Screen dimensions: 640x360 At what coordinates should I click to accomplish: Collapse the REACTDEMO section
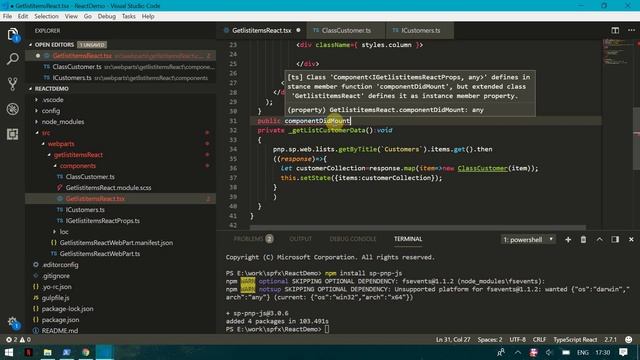pyautogui.click(x=31, y=89)
